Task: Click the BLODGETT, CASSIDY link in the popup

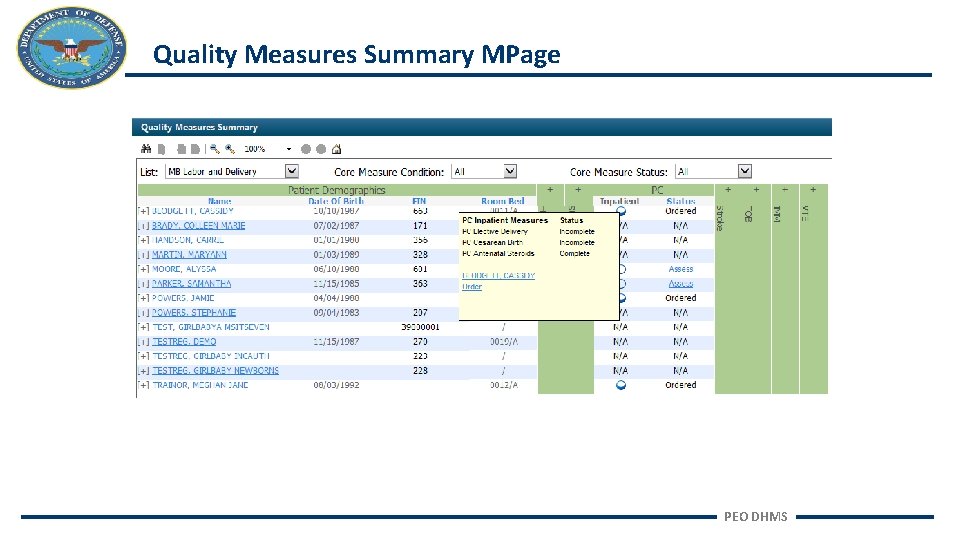Action: click(498, 276)
